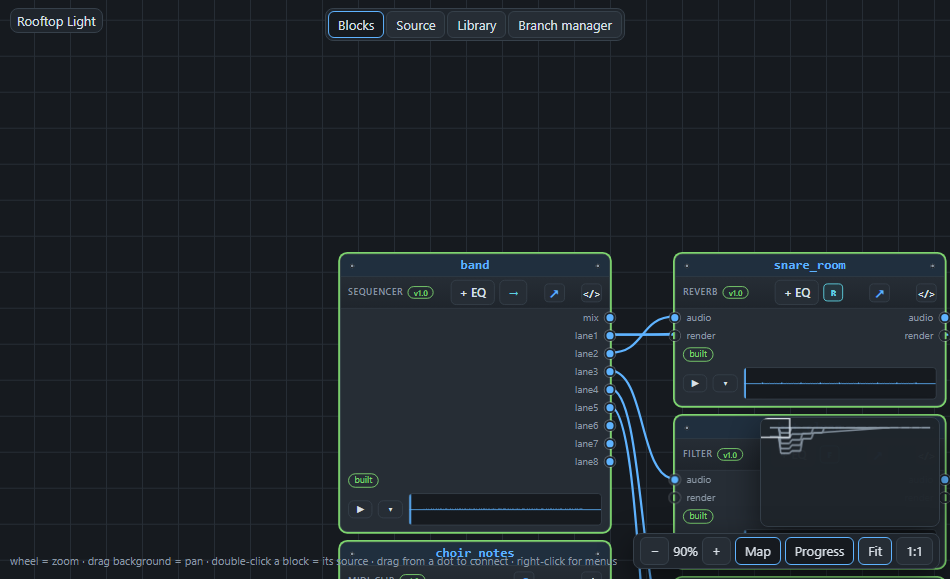The width and height of the screenshot is (950, 579).
Task: Zoom out with the minus button
Action: [654, 551]
